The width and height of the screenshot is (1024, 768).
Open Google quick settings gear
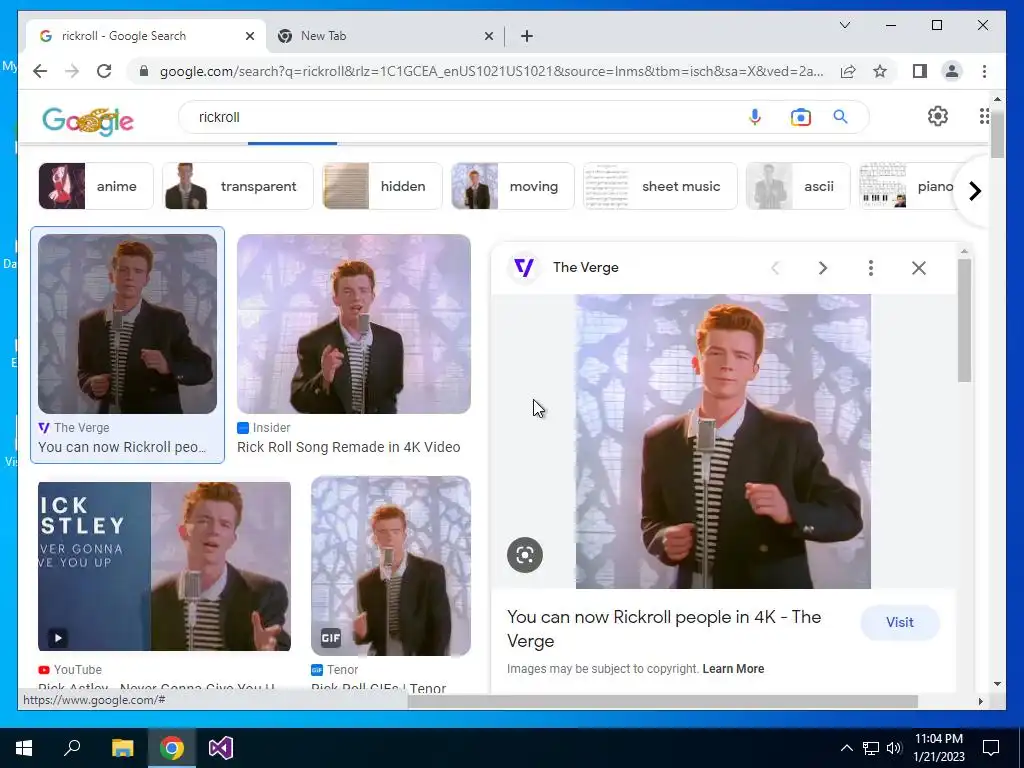(938, 116)
